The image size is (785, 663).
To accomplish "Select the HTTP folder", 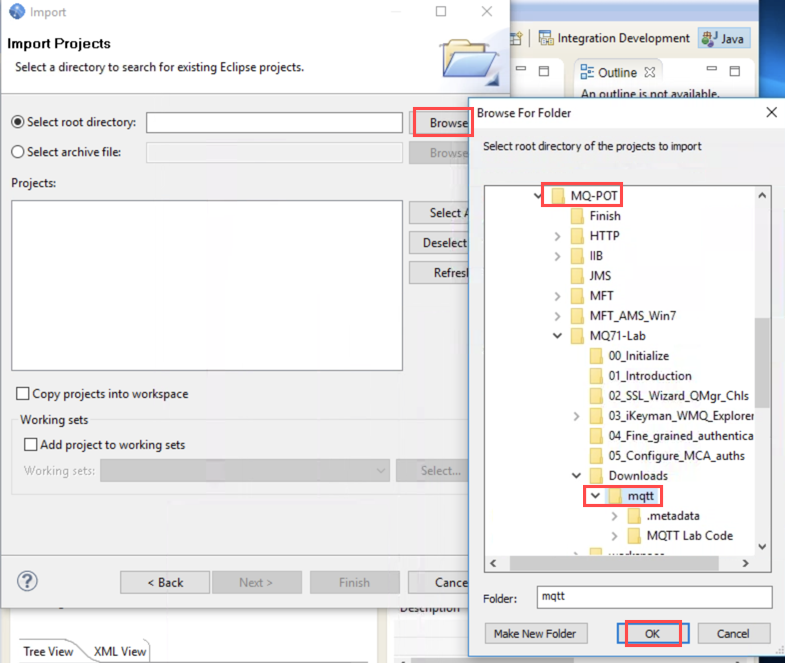I will [604, 236].
